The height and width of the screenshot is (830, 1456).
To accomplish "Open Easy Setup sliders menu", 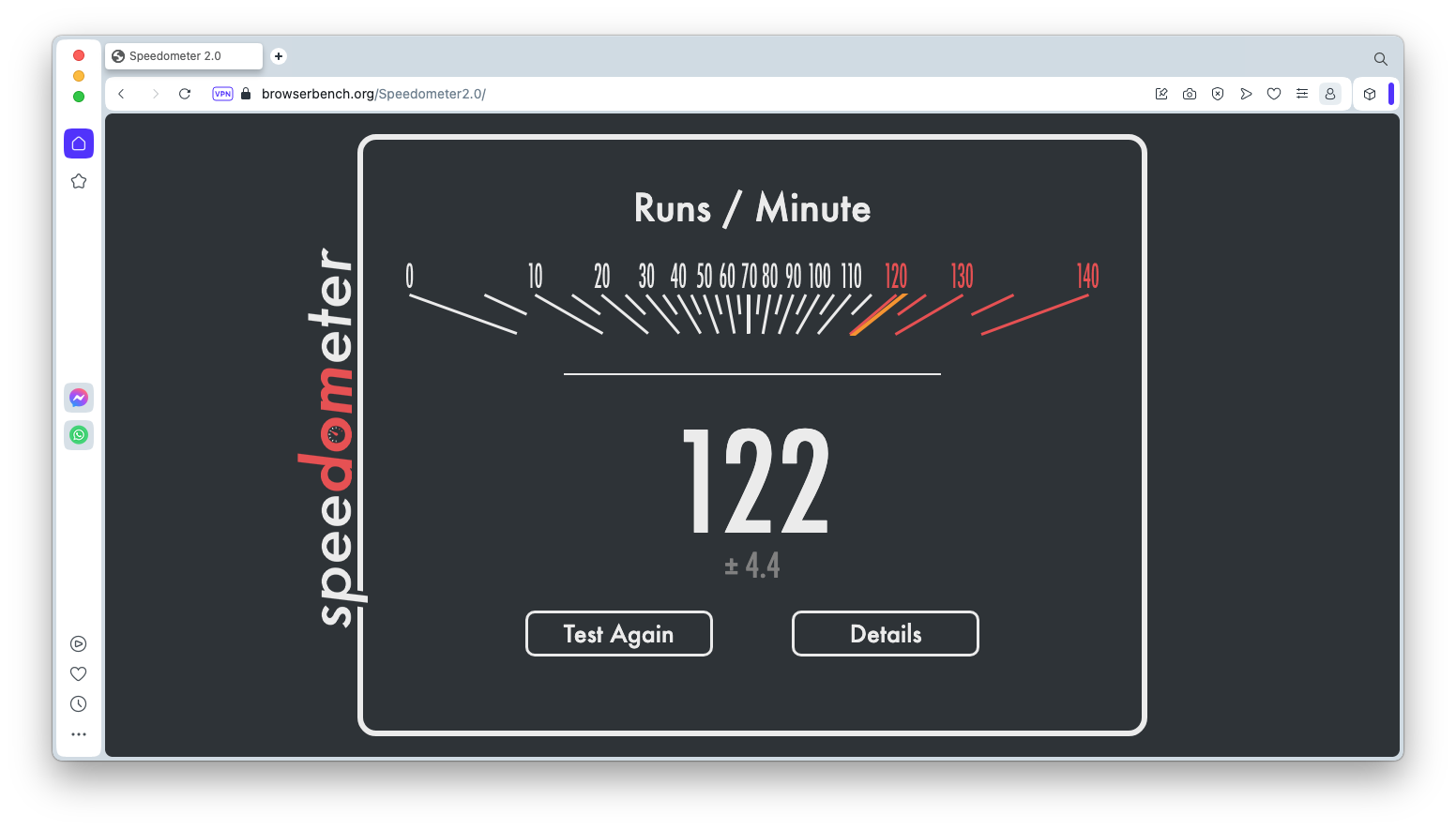I will tap(1302, 94).
